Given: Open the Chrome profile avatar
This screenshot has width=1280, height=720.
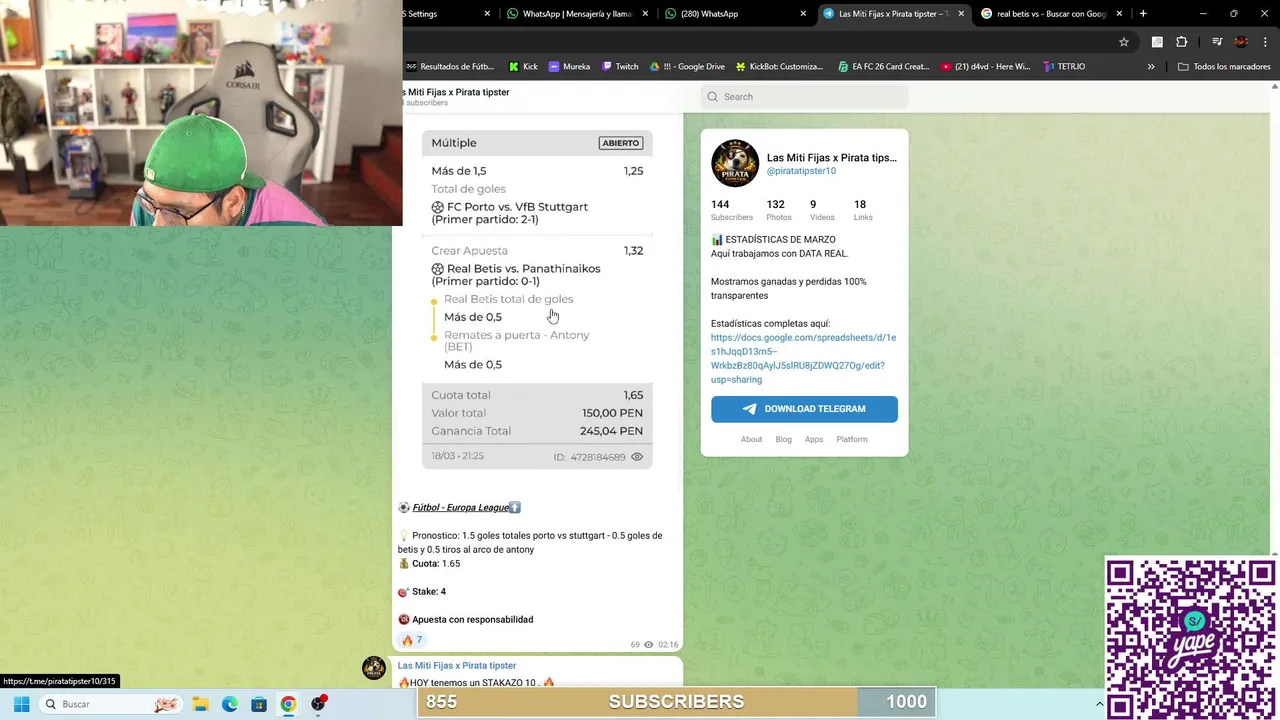Looking at the screenshot, I should pyautogui.click(x=1241, y=42).
